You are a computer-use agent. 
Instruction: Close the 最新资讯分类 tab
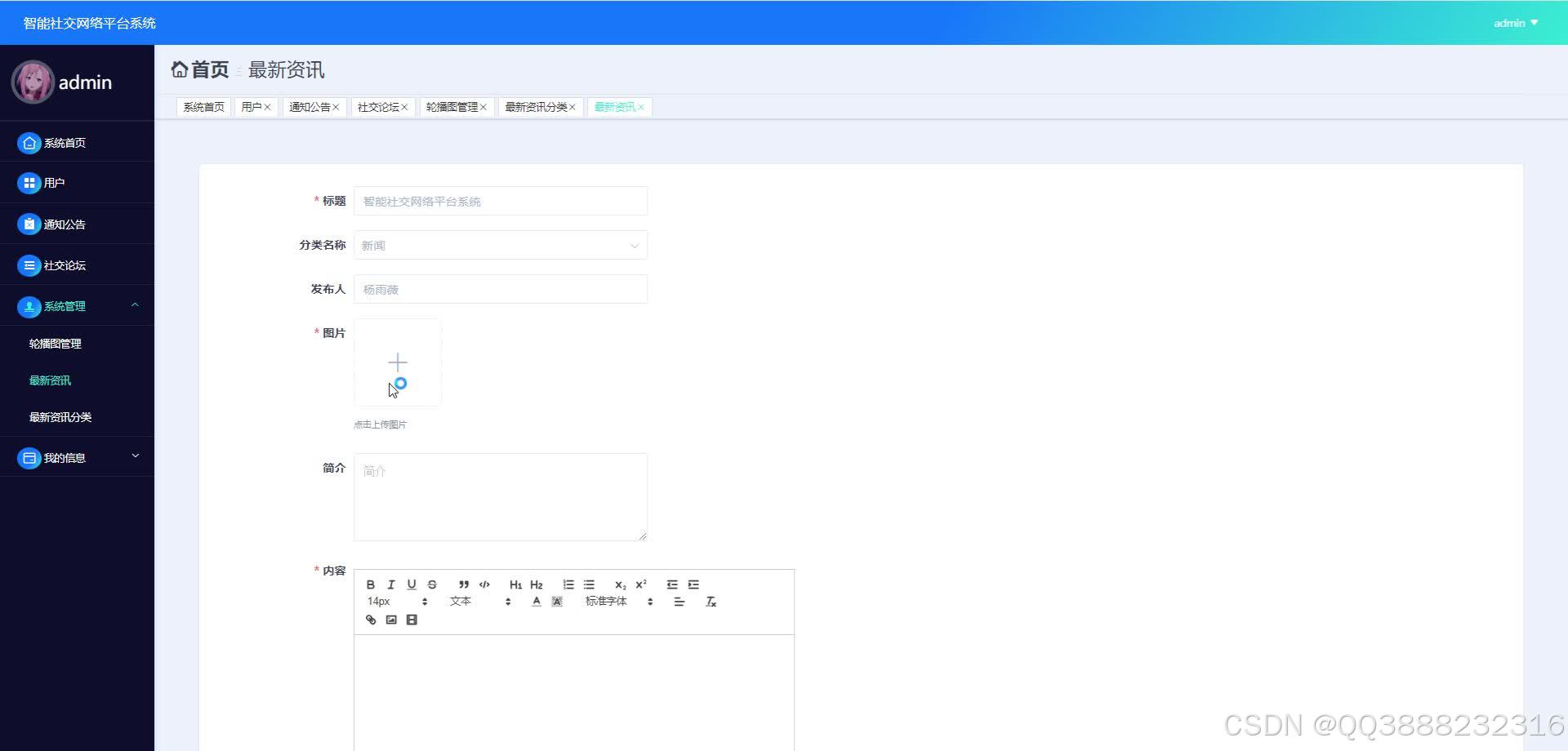click(x=572, y=107)
